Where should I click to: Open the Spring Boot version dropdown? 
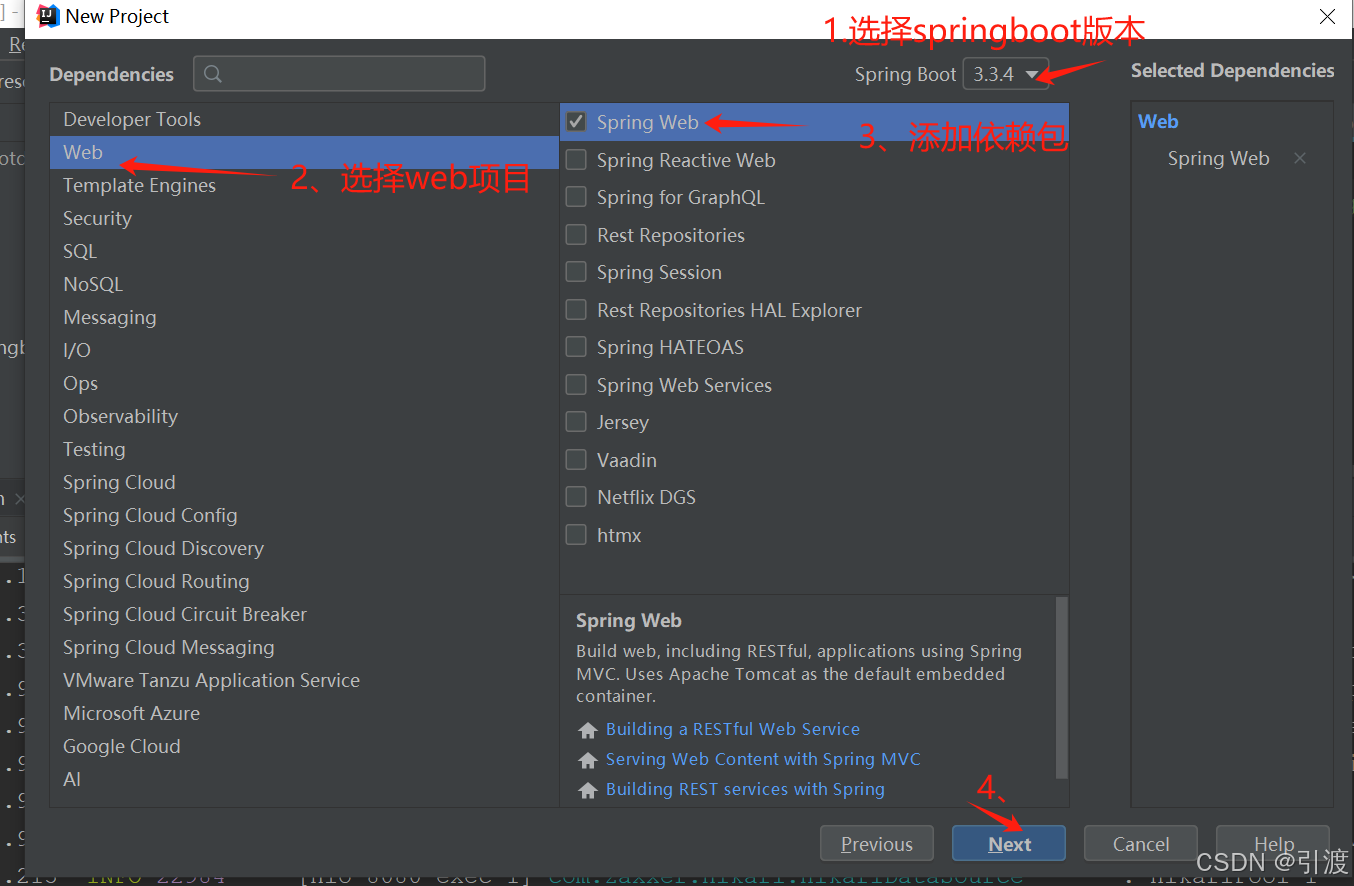(x=1005, y=74)
